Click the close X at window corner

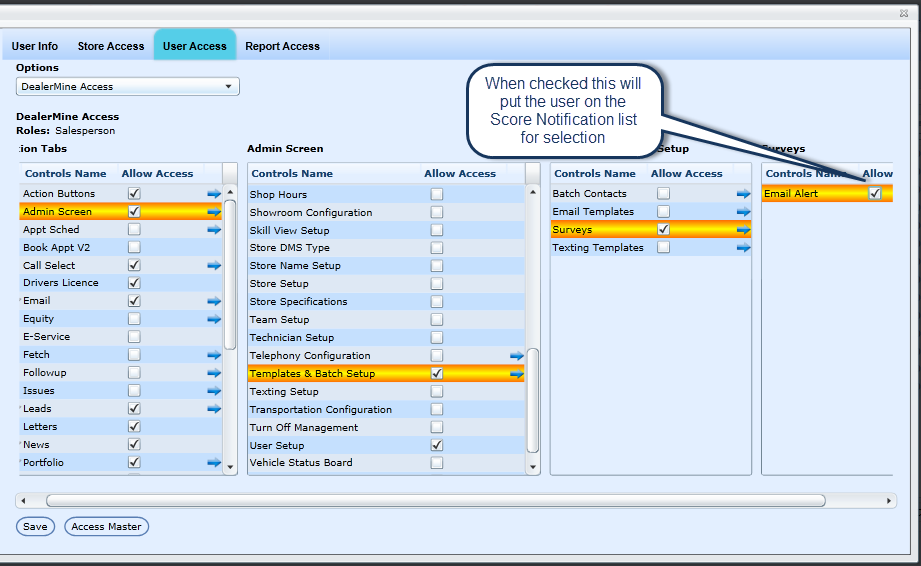pos(905,13)
